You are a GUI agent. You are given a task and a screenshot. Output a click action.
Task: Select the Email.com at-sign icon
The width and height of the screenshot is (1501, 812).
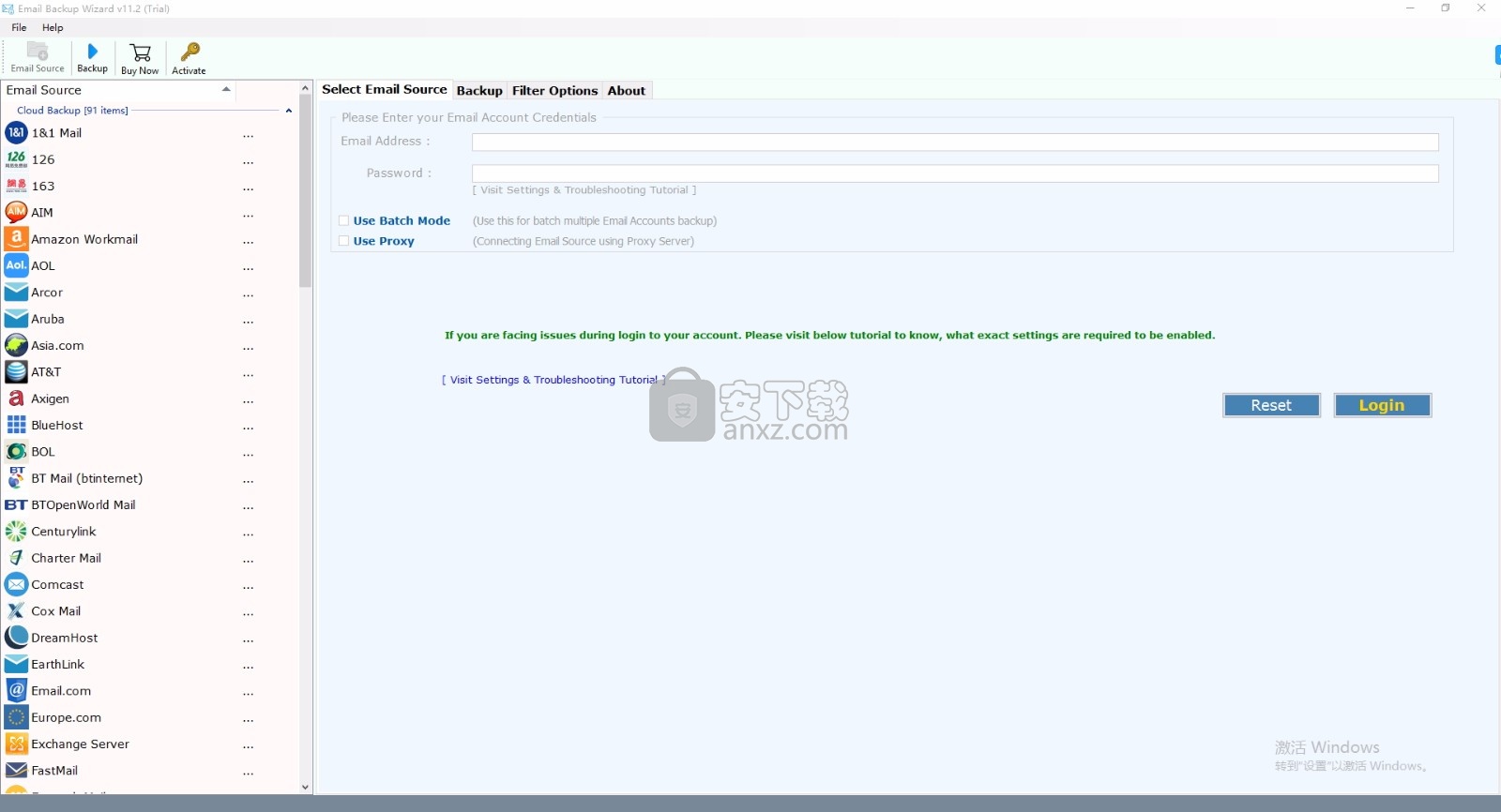(16, 691)
